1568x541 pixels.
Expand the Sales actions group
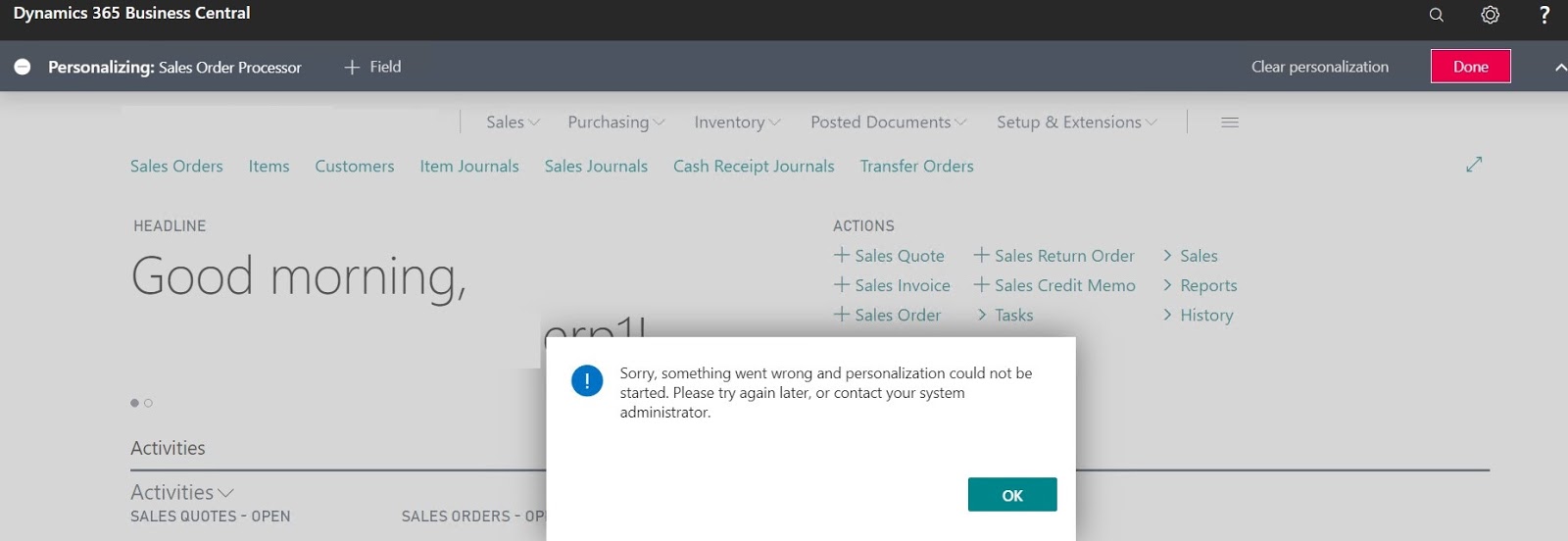[1190, 256]
